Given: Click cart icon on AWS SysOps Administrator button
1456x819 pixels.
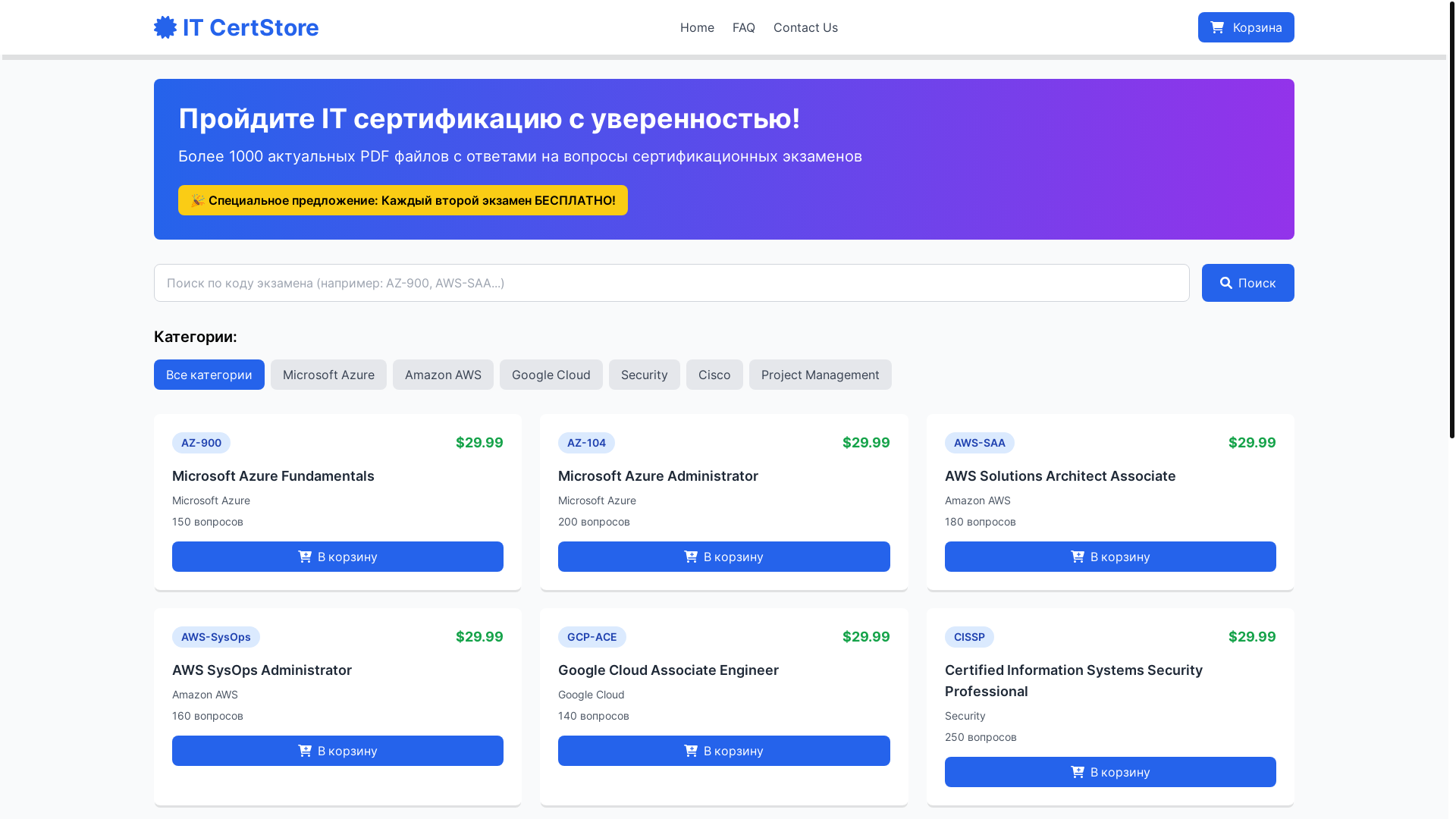Looking at the screenshot, I should [x=305, y=751].
